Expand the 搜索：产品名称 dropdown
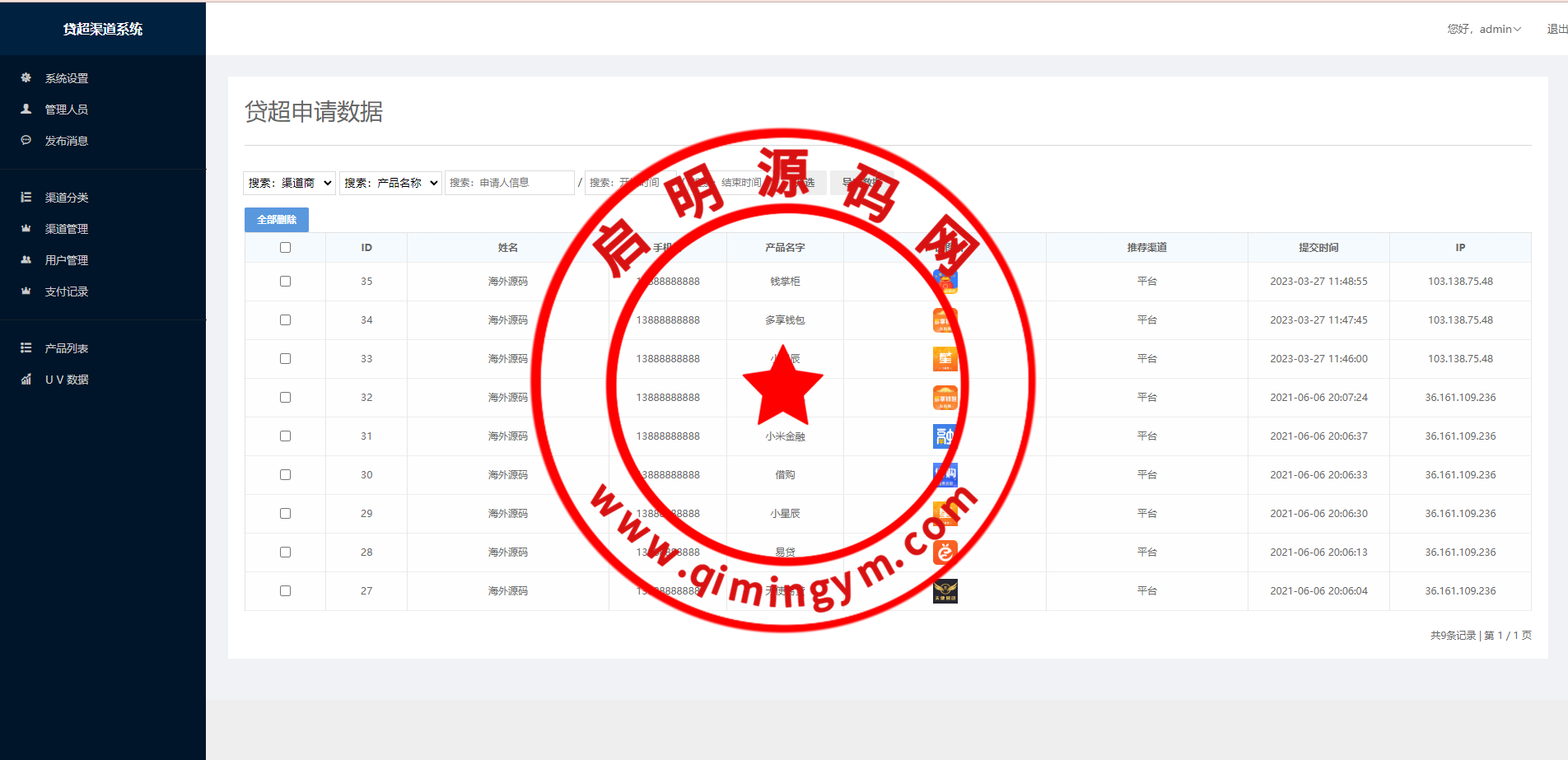1568x760 pixels. 390,183
